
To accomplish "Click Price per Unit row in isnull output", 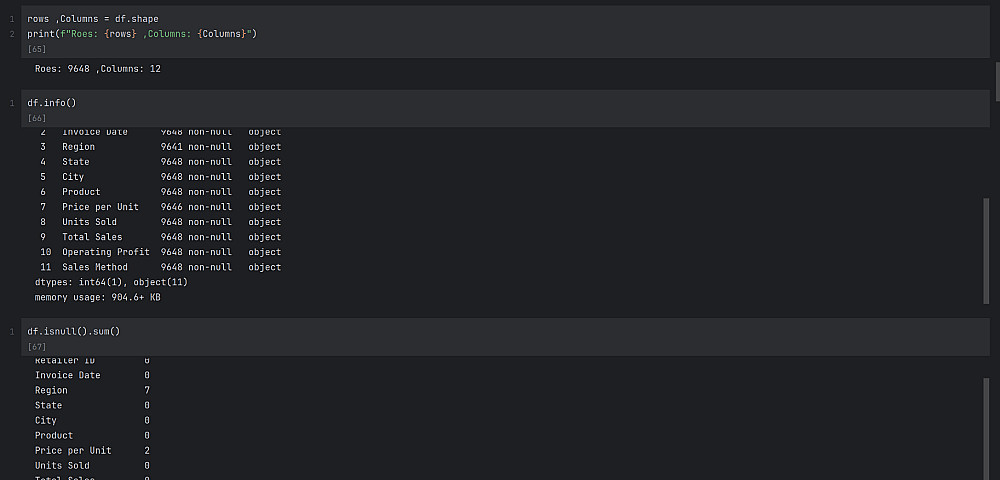I will [91, 450].
